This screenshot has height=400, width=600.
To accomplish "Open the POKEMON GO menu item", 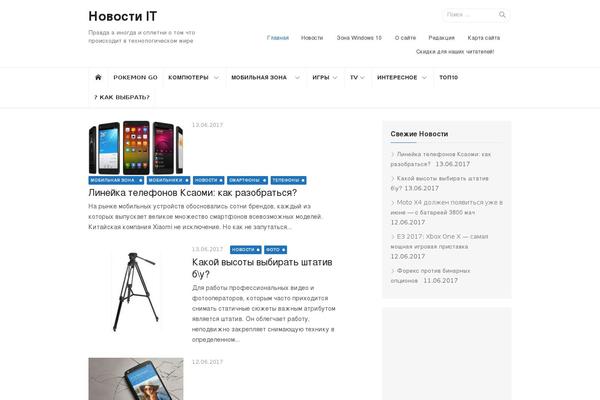I will point(135,77).
